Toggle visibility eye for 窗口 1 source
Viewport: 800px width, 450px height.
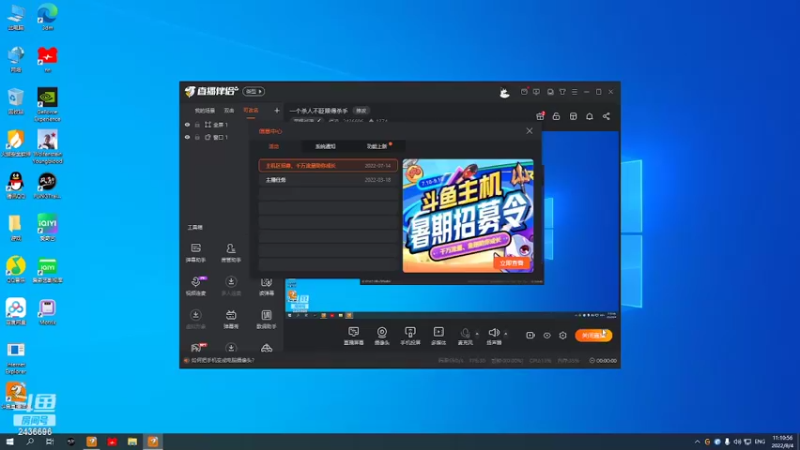(187, 137)
